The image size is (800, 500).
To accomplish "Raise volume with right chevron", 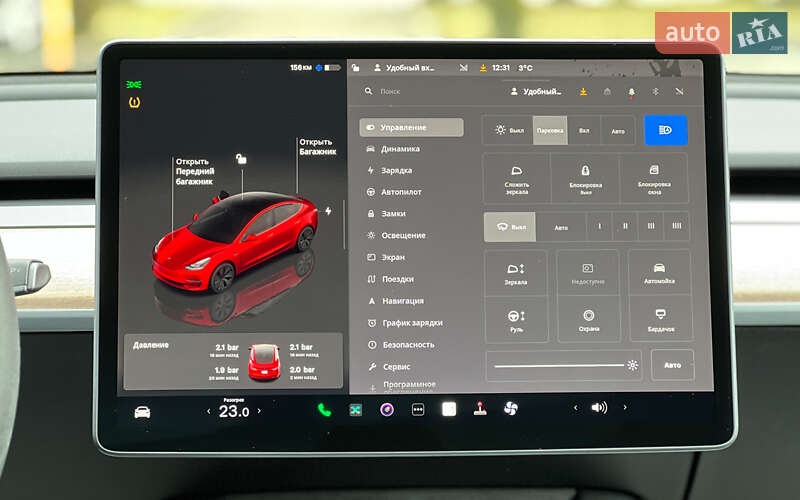I will [624, 407].
